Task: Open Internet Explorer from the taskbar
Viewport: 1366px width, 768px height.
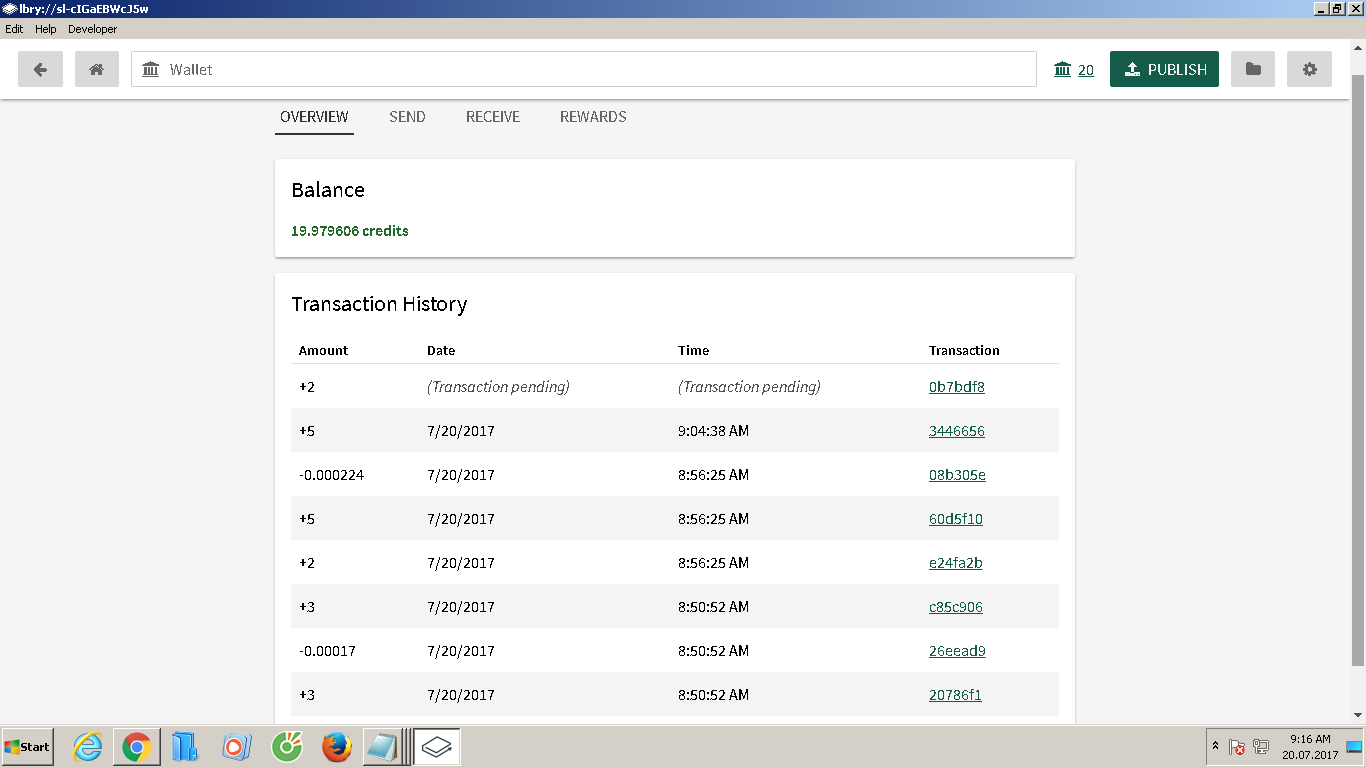Action: [x=88, y=747]
